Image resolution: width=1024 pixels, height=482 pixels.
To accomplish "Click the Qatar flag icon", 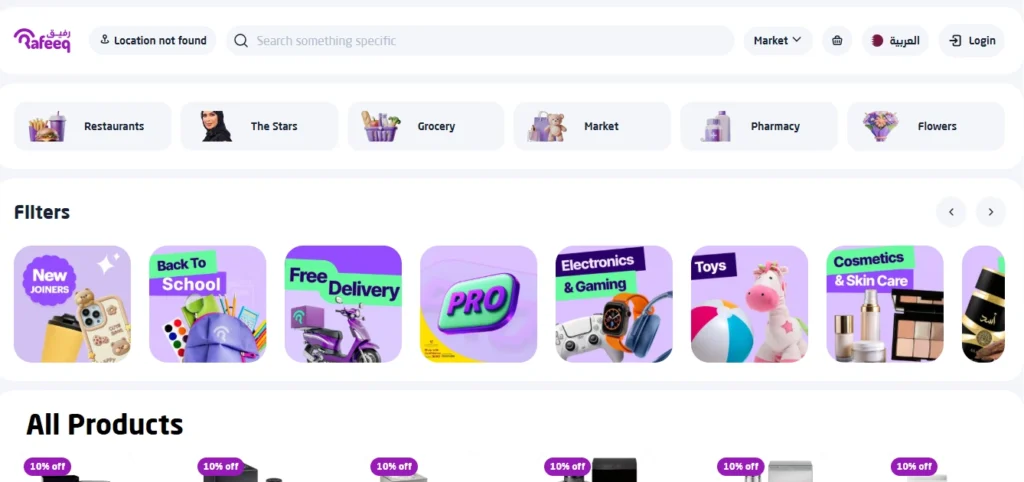I will (x=878, y=40).
